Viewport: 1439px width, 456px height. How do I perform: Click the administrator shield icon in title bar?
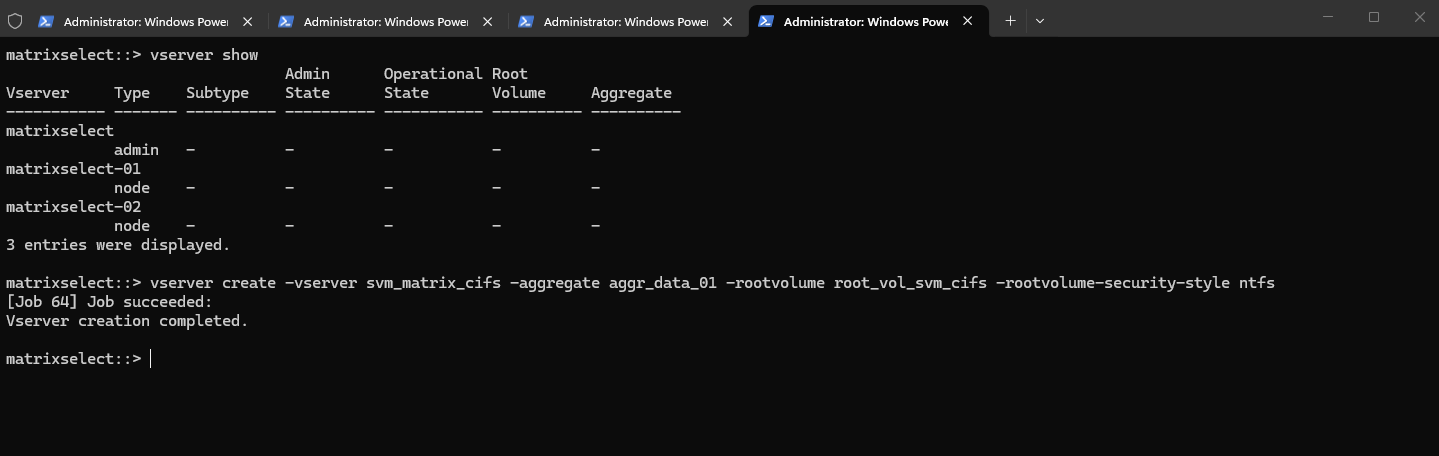click(x=15, y=21)
